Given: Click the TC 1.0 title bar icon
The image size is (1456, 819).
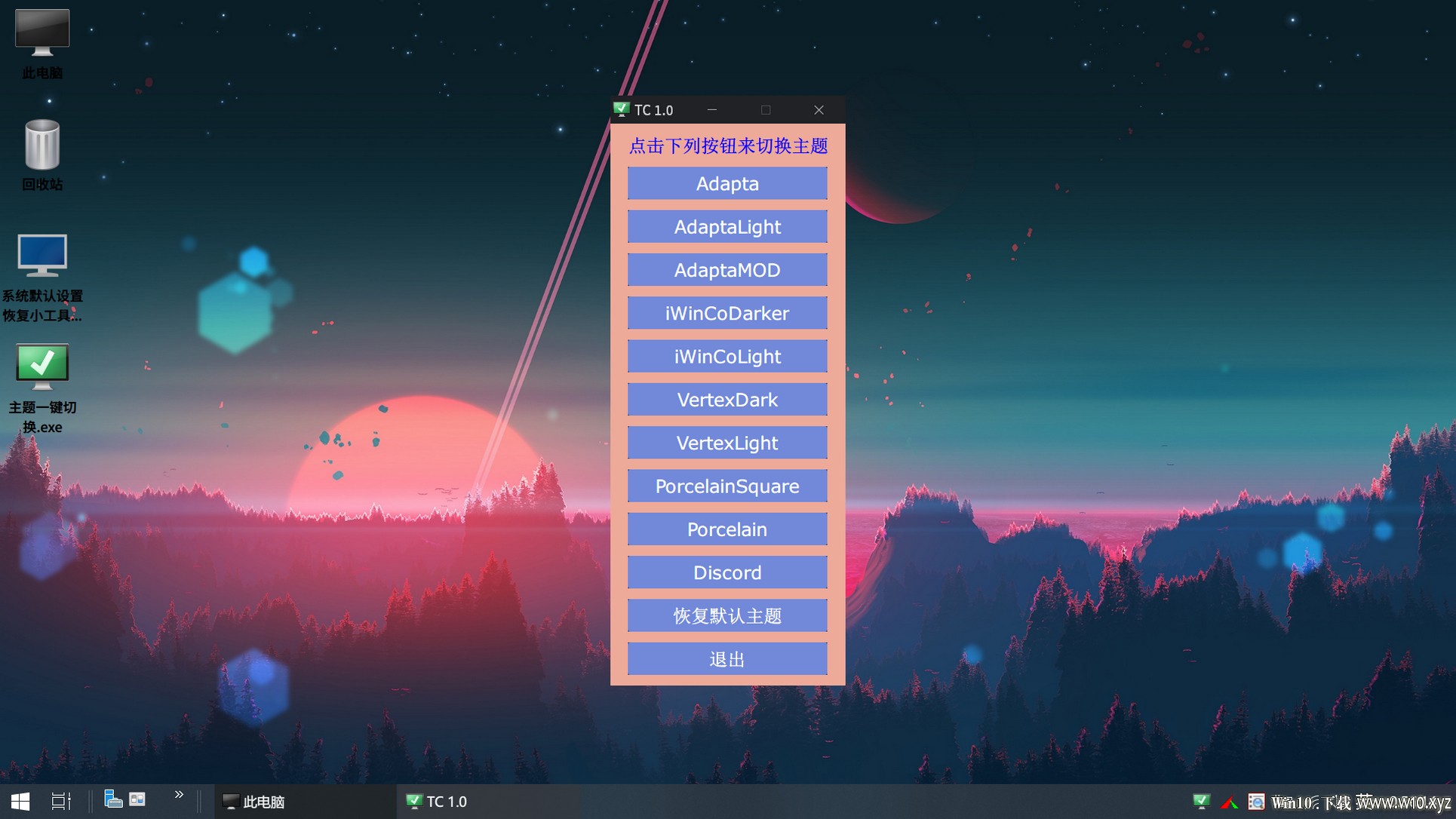Looking at the screenshot, I should pos(621,109).
